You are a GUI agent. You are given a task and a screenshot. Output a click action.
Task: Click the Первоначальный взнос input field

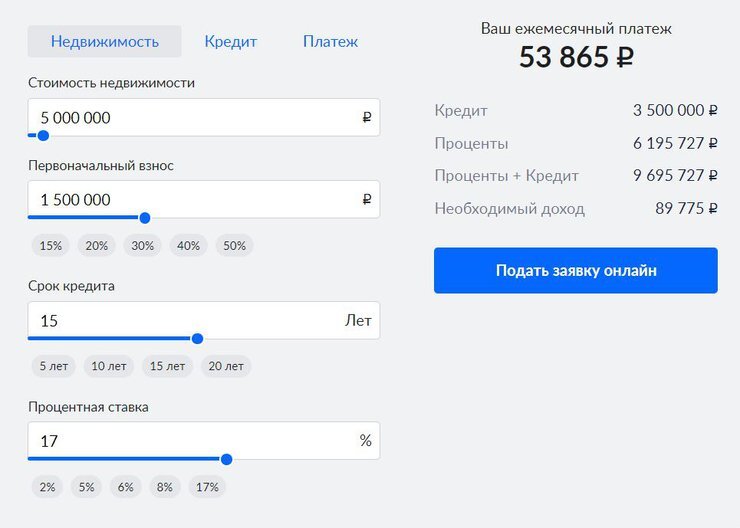195,199
